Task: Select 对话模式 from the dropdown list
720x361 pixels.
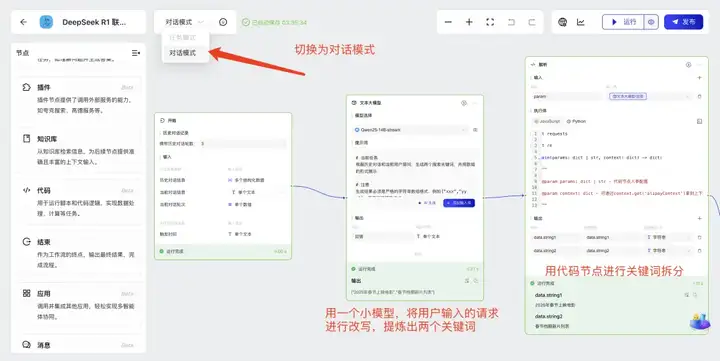Action: pyautogui.click(x=182, y=53)
